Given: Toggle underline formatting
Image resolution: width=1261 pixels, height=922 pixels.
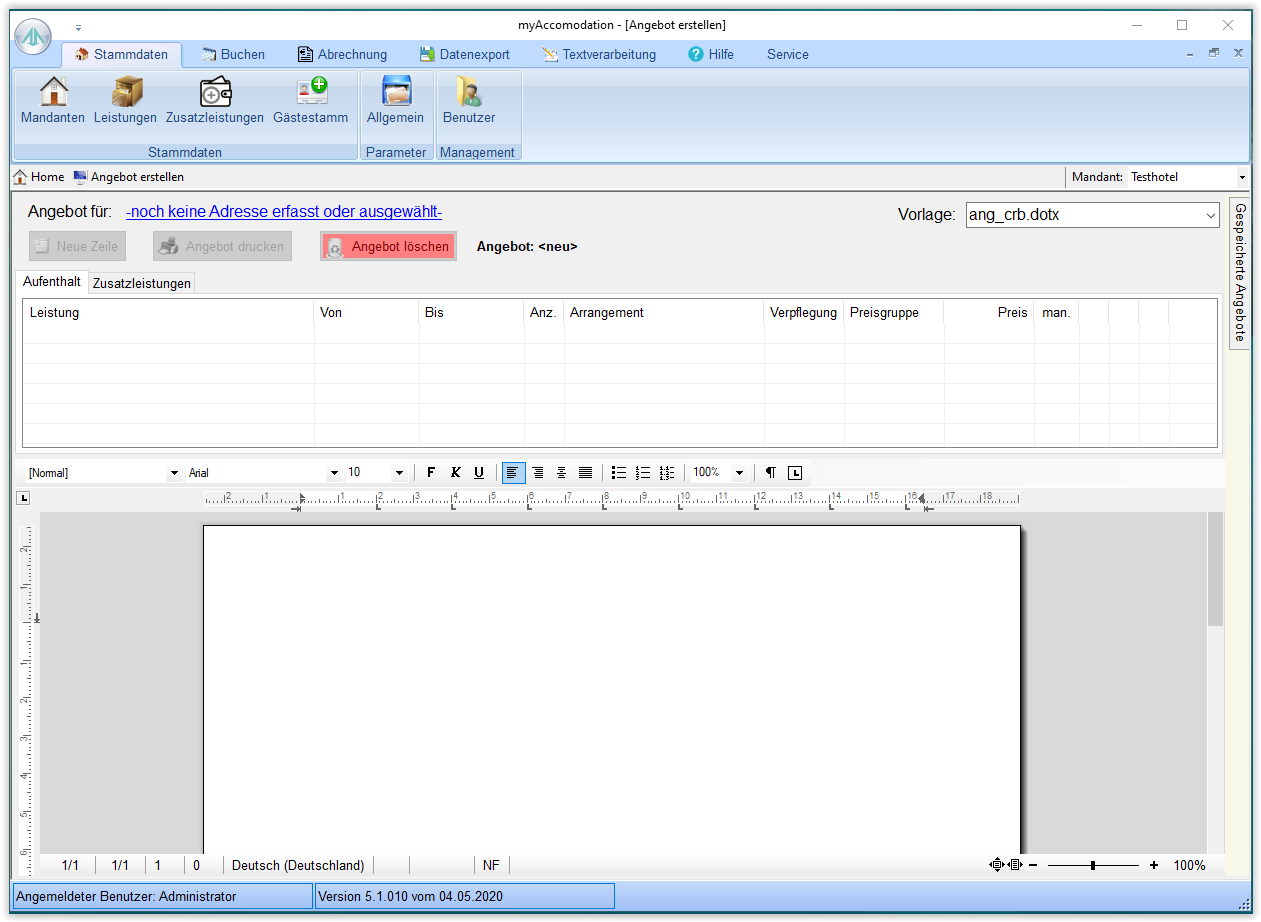Looking at the screenshot, I should [479, 473].
